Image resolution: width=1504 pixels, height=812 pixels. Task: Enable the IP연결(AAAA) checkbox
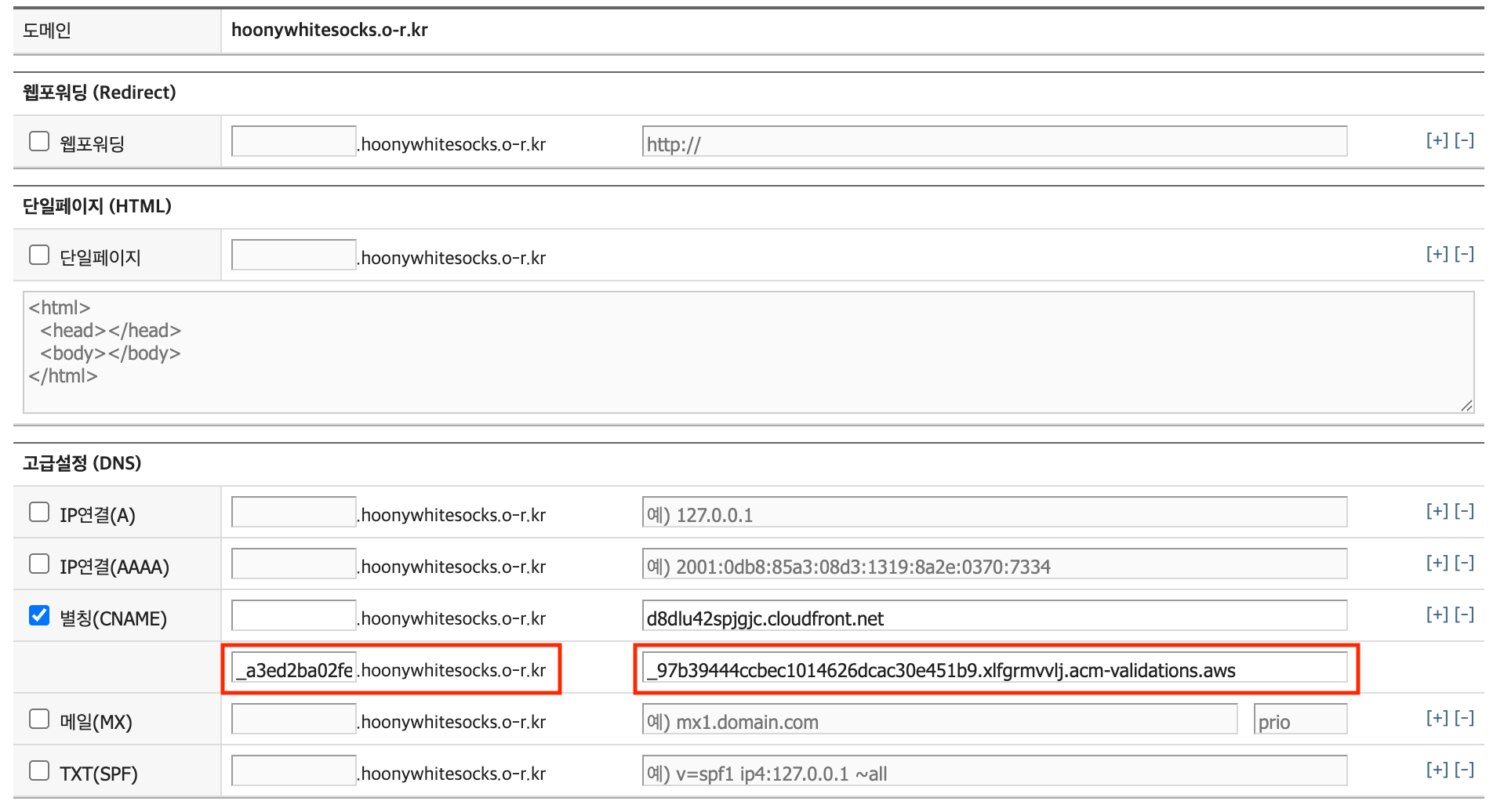tap(39, 564)
